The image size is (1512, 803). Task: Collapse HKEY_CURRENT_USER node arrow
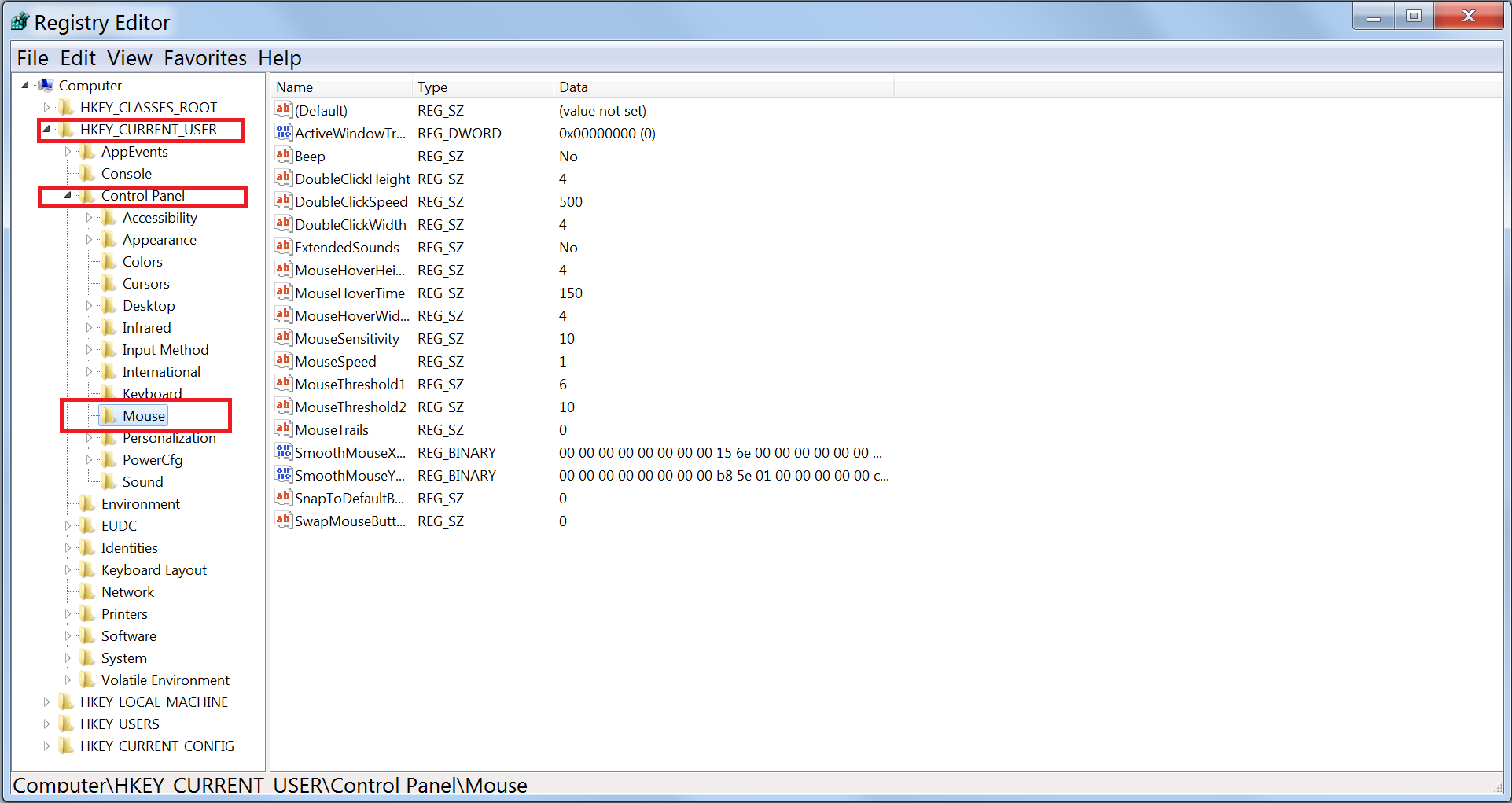(46, 129)
